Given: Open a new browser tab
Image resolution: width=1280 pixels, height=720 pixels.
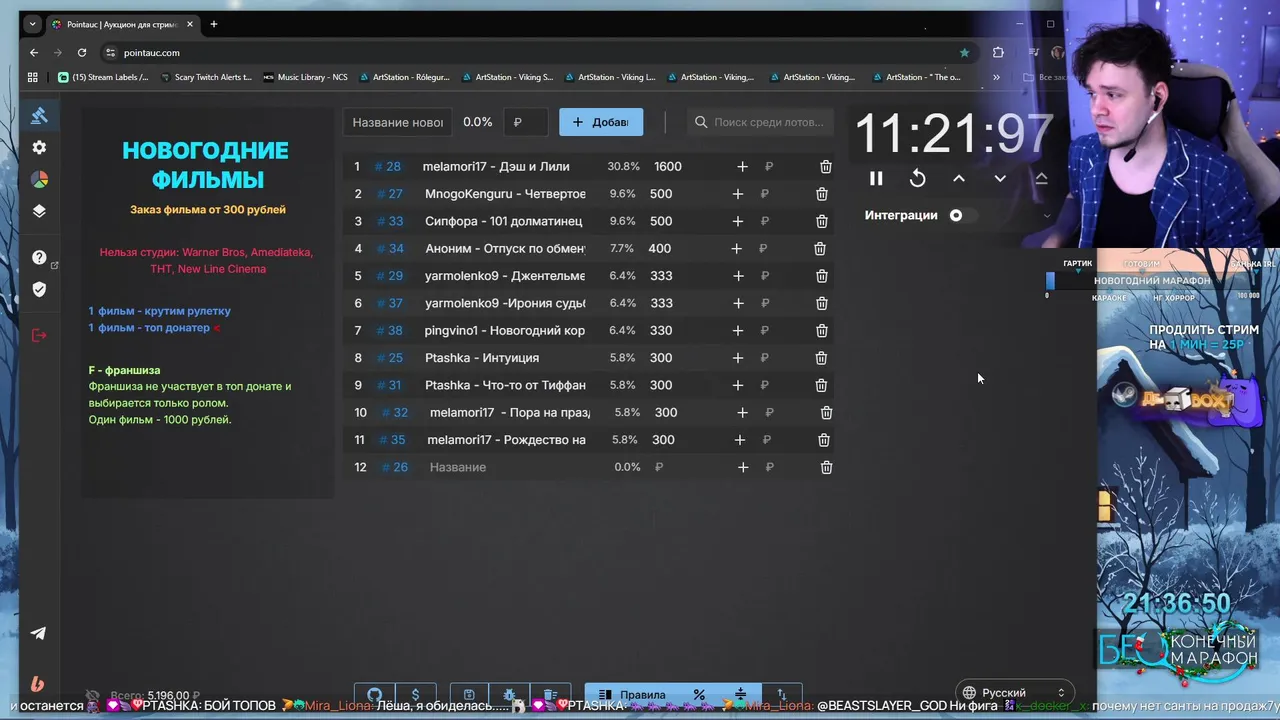Looking at the screenshot, I should pos(213,24).
